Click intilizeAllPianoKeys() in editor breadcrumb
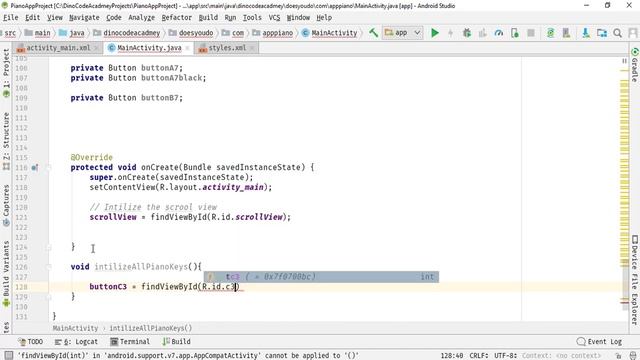This screenshot has height=360, width=640. pos(151,328)
